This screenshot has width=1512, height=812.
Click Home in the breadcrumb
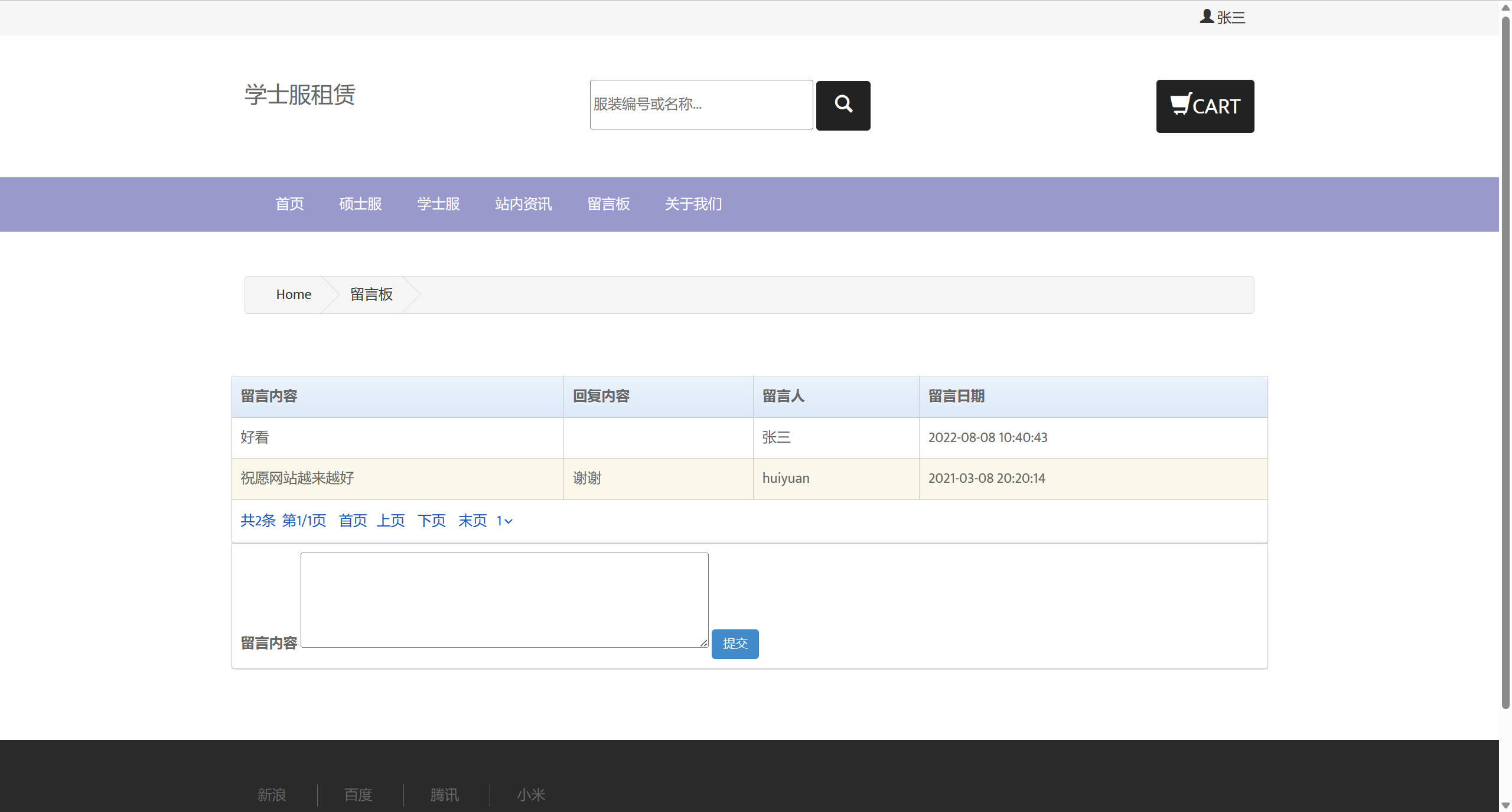[x=294, y=294]
